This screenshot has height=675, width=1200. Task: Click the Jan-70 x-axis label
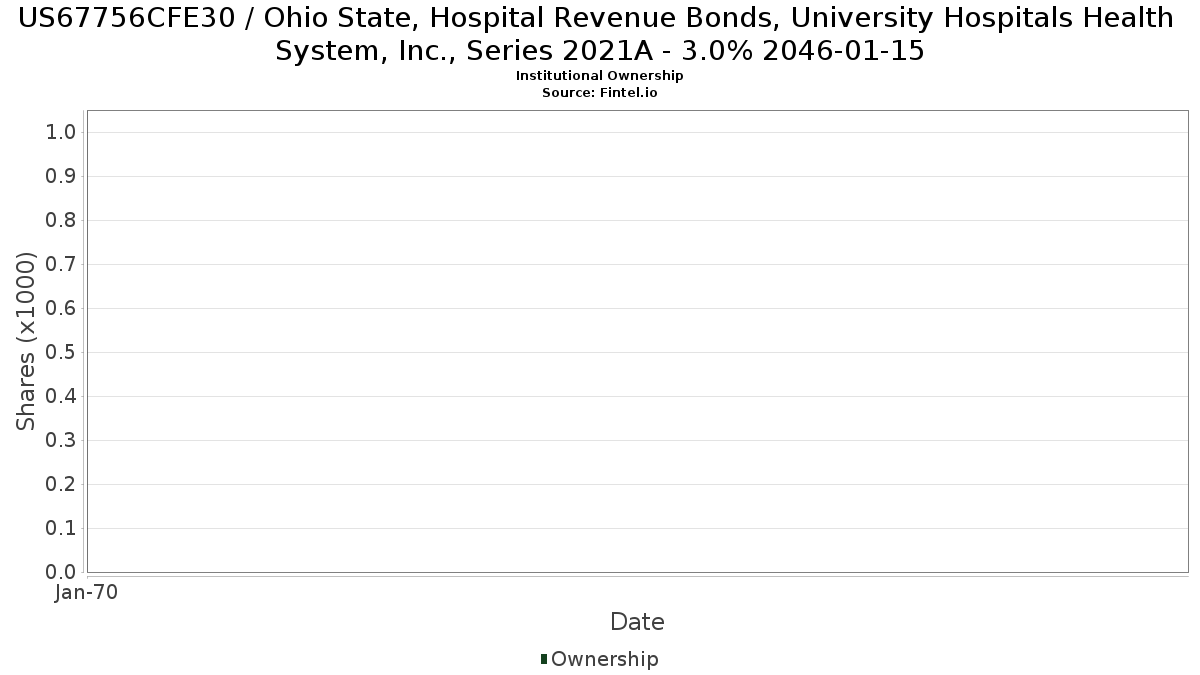[87, 592]
